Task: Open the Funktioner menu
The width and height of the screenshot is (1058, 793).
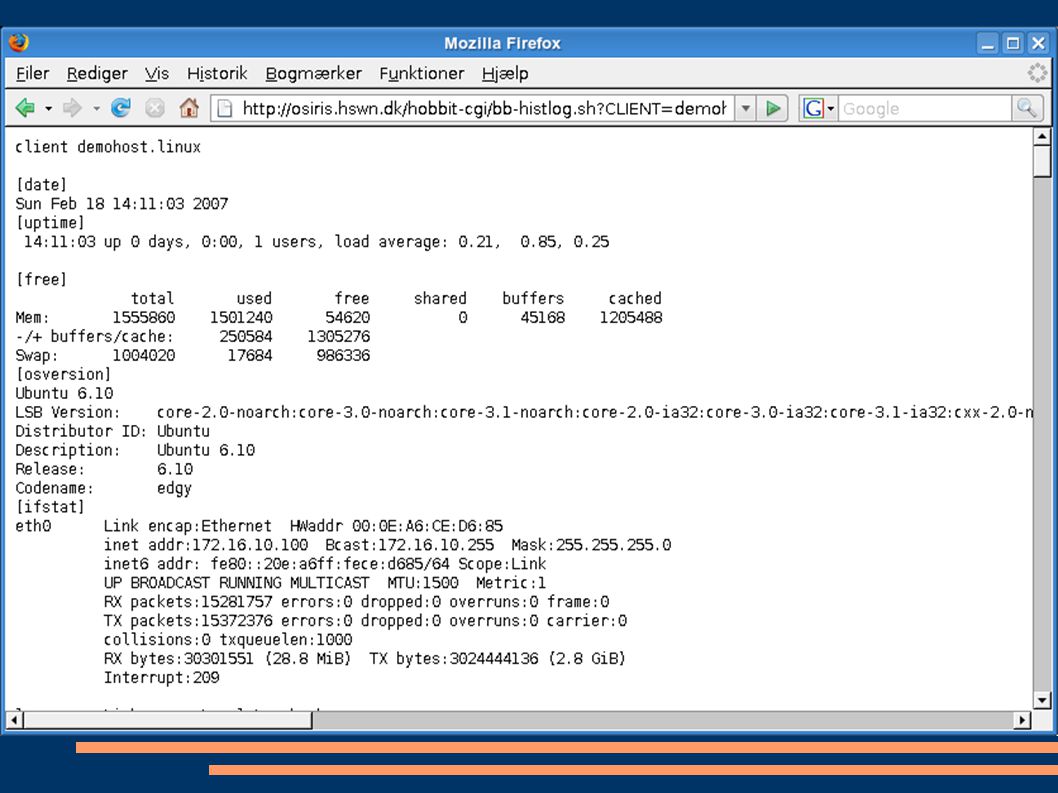Action: [422, 74]
